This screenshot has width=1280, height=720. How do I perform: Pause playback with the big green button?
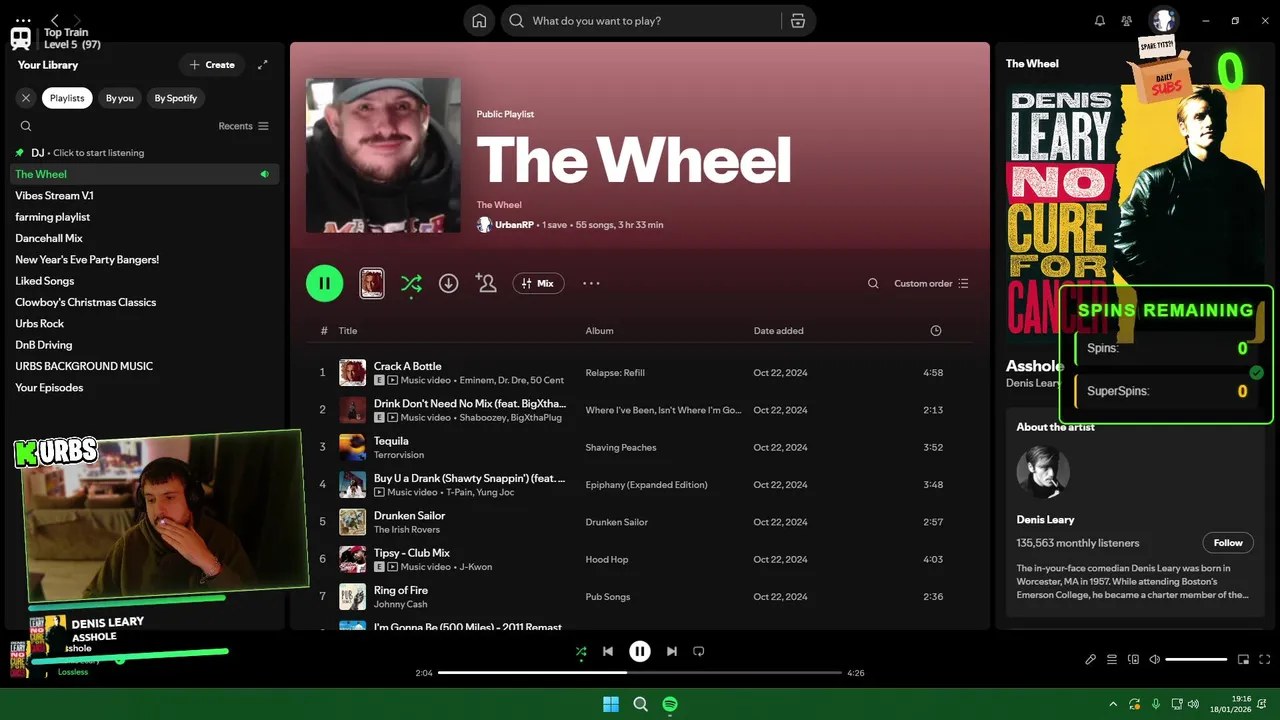click(x=324, y=283)
